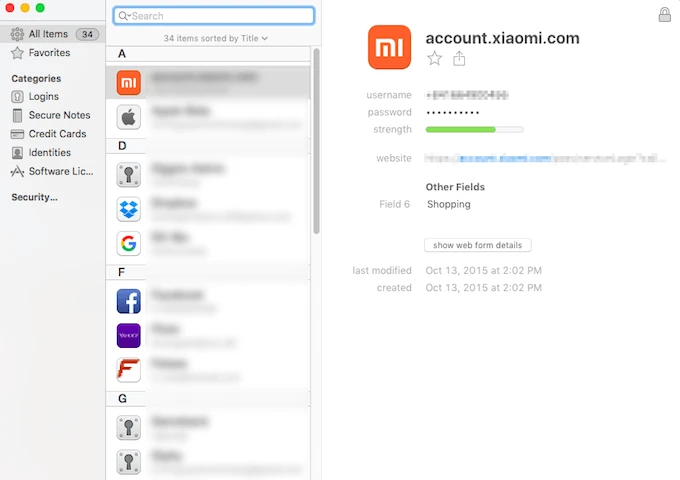Click the share icon below the title

[x=460, y=59]
